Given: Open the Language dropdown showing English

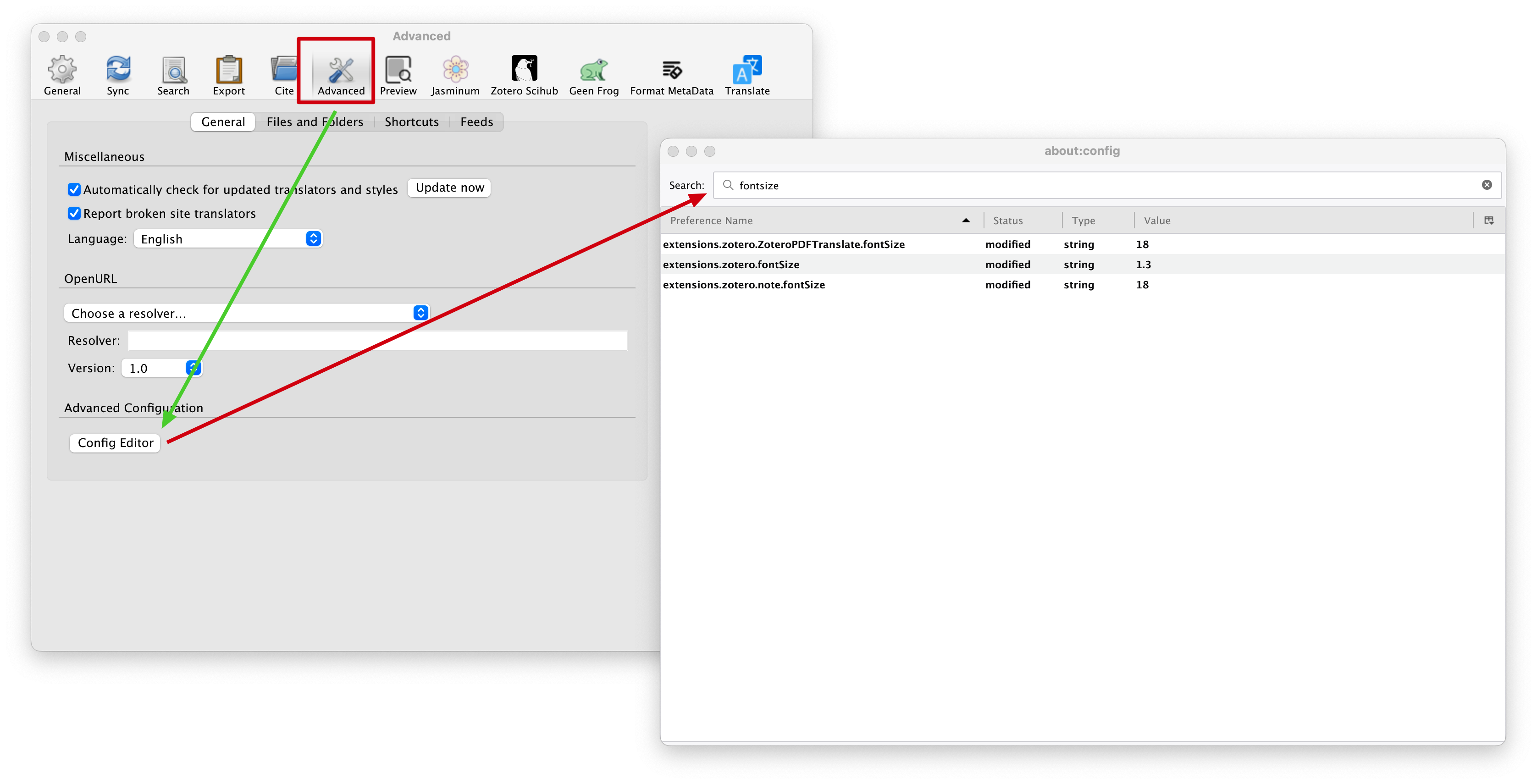Looking at the screenshot, I should tap(228, 239).
